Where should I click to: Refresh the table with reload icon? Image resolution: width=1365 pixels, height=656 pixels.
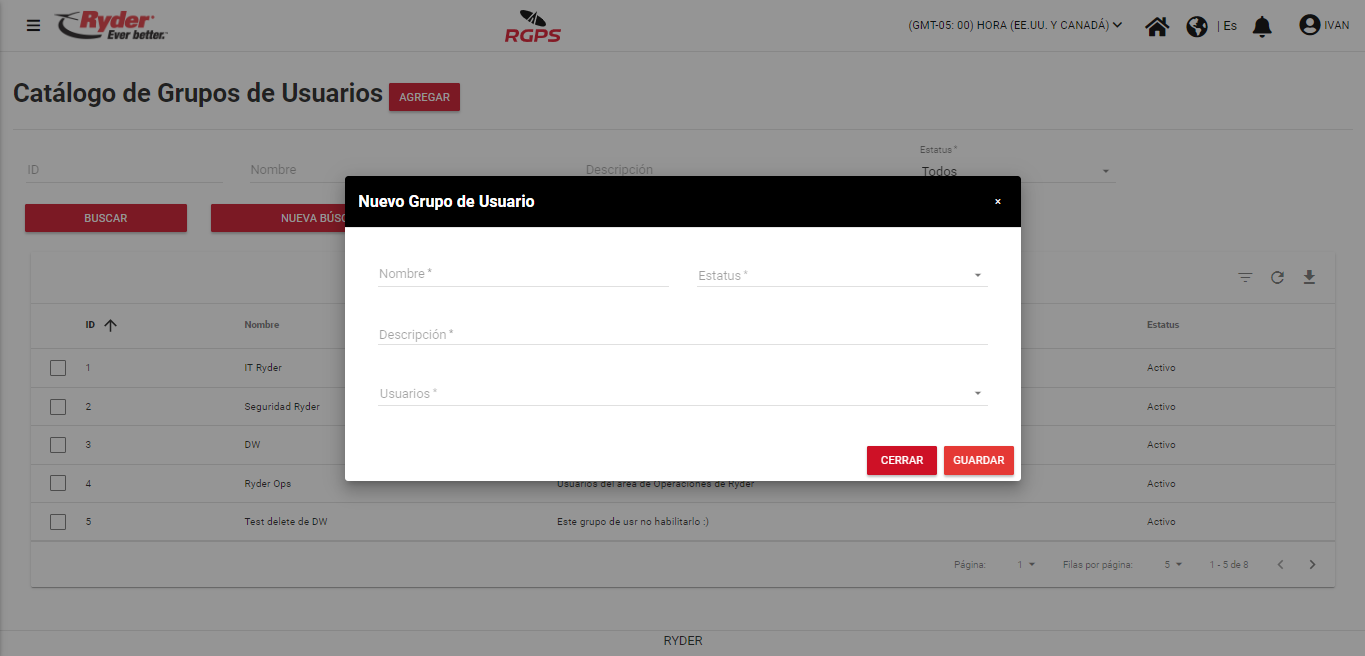[1277, 277]
